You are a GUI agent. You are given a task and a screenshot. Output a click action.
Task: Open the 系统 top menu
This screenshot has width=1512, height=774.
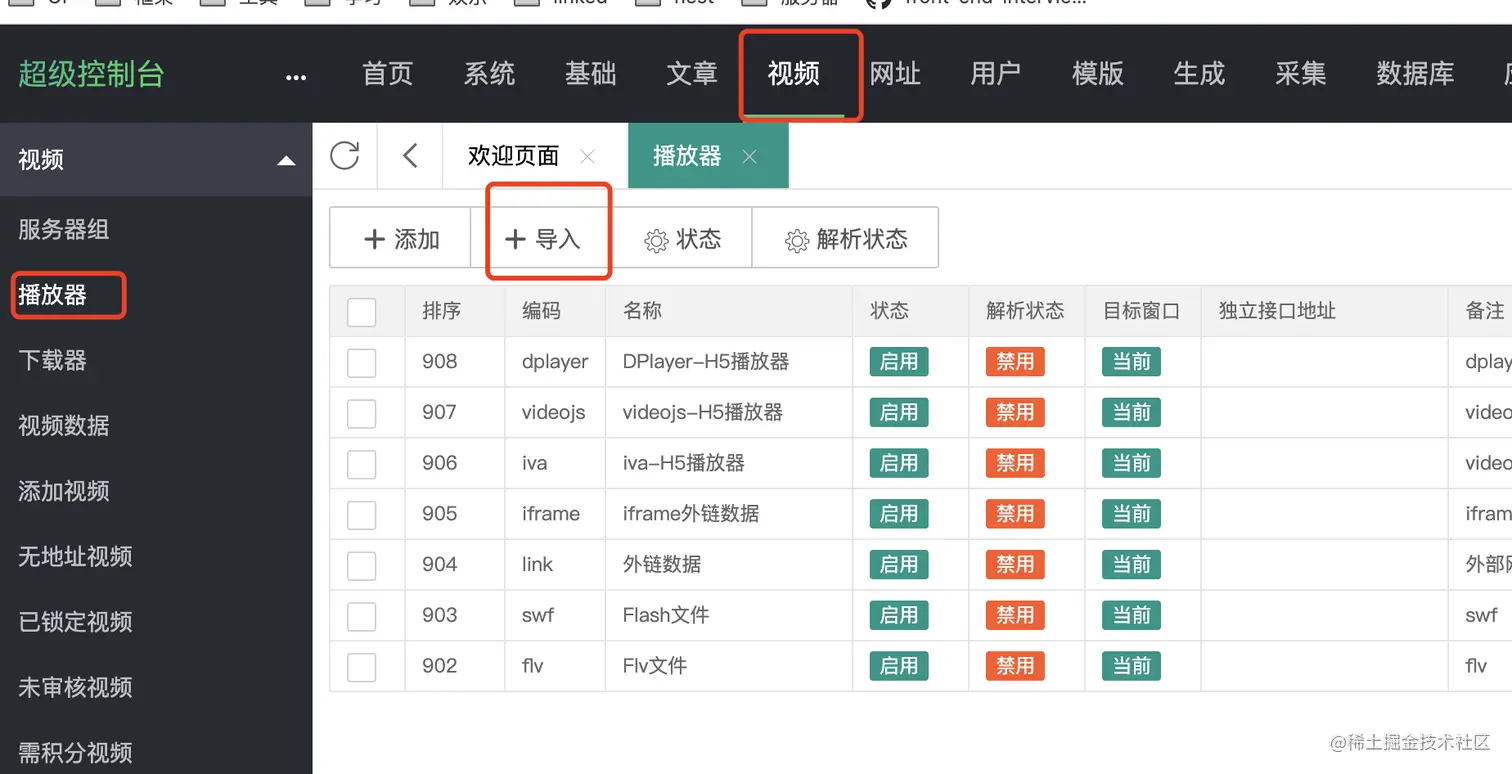click(489, 74)
